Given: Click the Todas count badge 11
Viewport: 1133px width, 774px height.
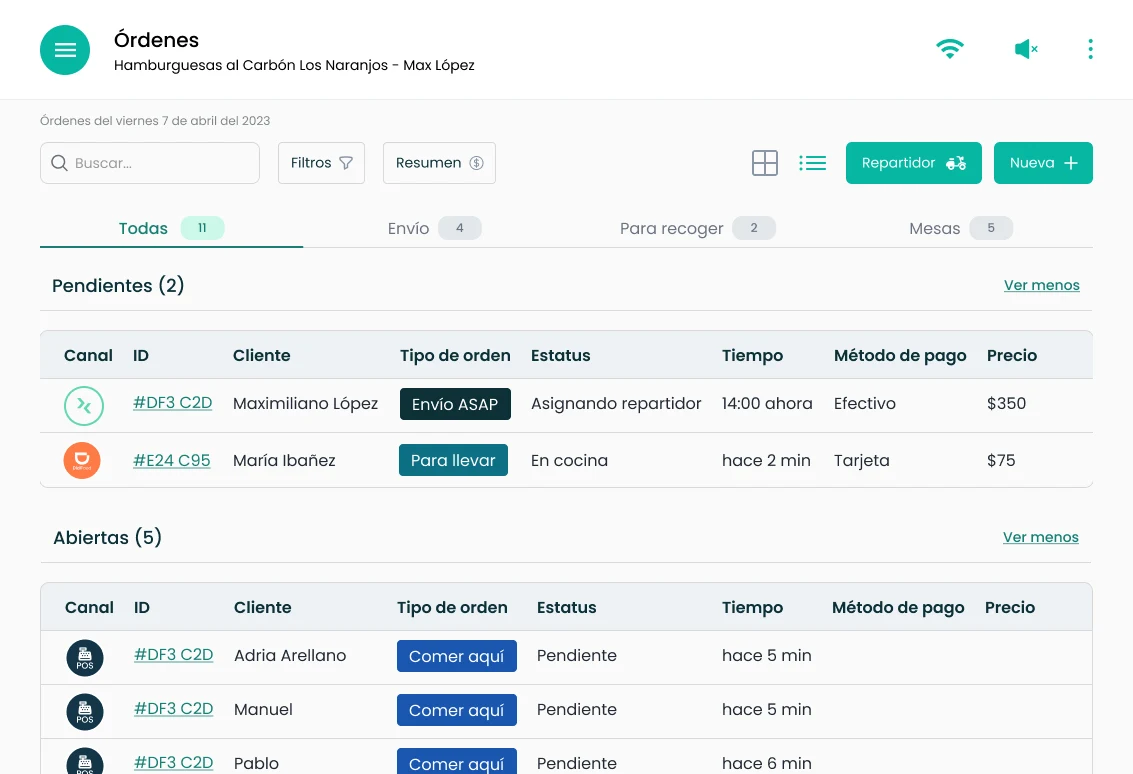Looking at the screenshot, I should pos(202,228).
